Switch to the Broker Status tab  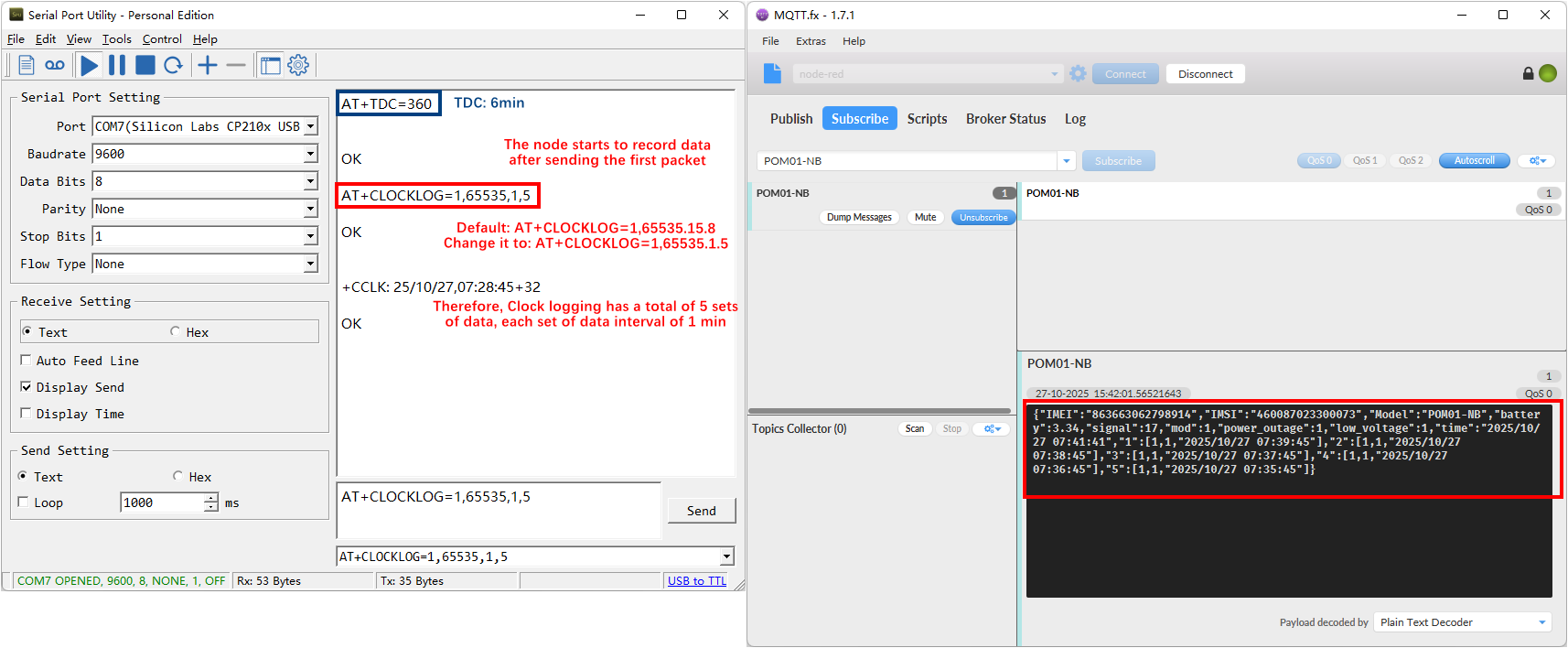click(x=1005, y=119)
